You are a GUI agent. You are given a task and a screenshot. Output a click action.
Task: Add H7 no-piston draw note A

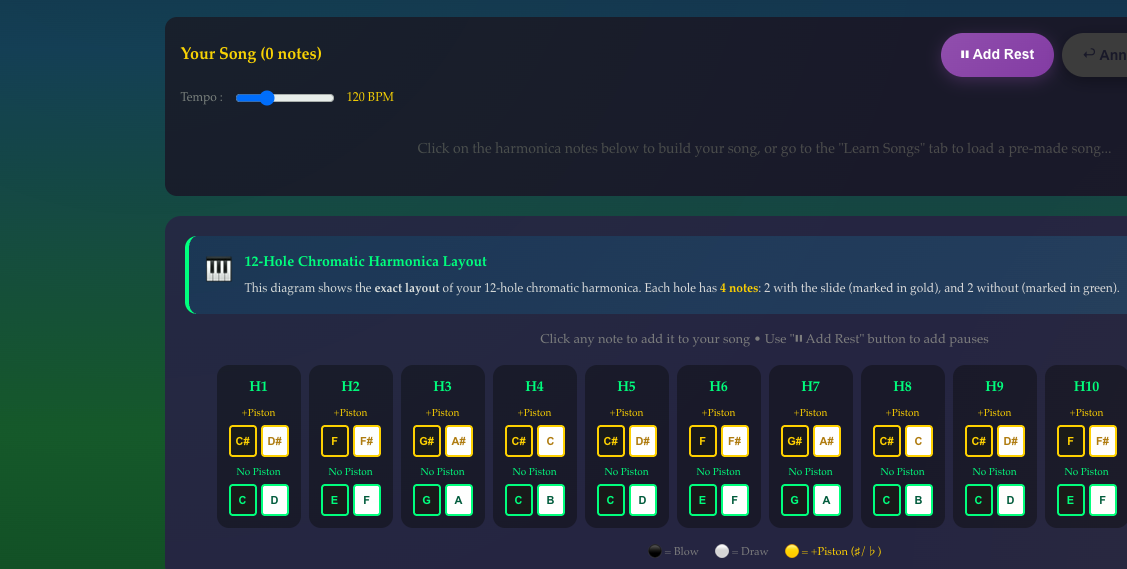click(x=827, y=500)
